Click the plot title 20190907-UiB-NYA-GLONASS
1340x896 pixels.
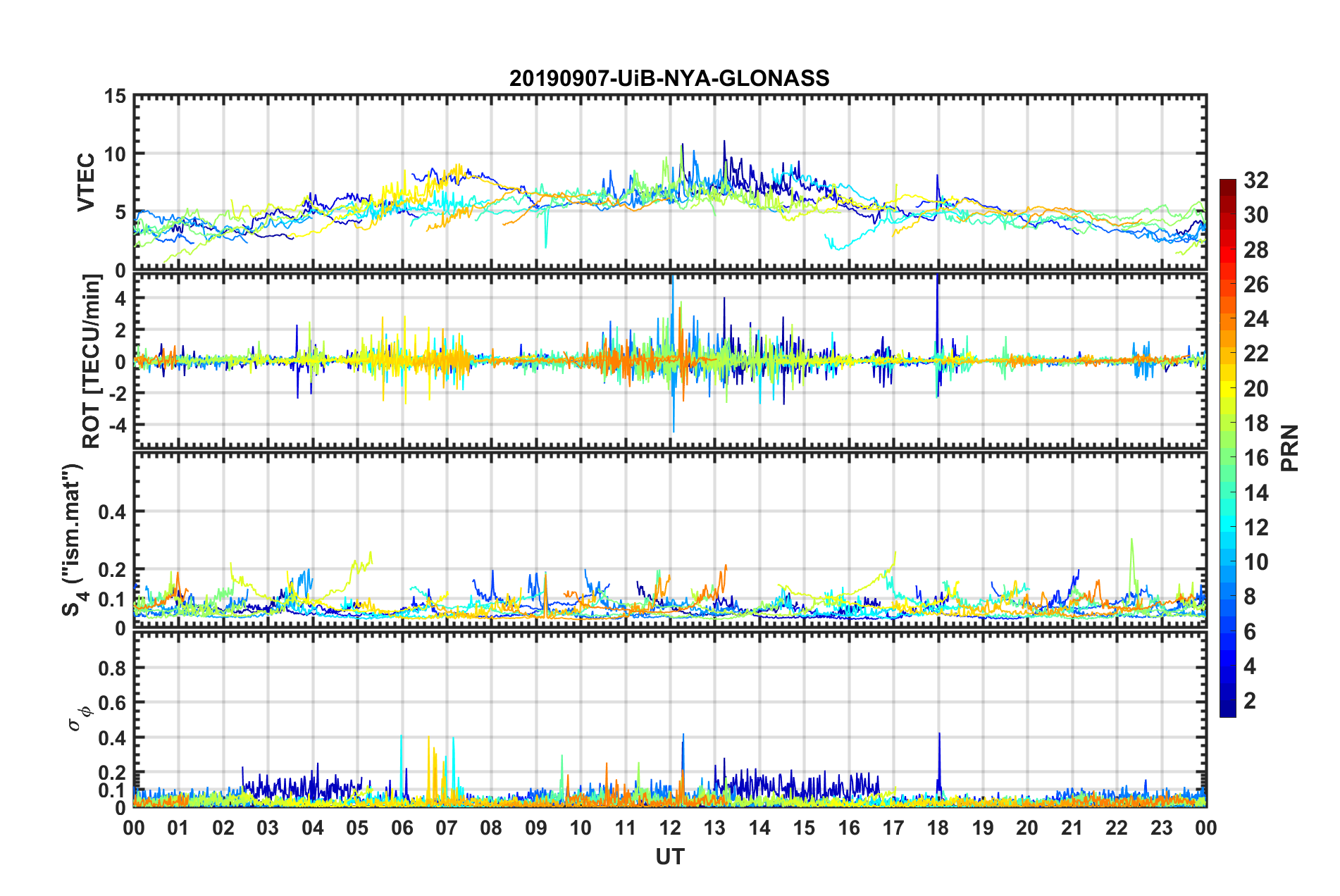pyautogui.click(x=669, y=78)
